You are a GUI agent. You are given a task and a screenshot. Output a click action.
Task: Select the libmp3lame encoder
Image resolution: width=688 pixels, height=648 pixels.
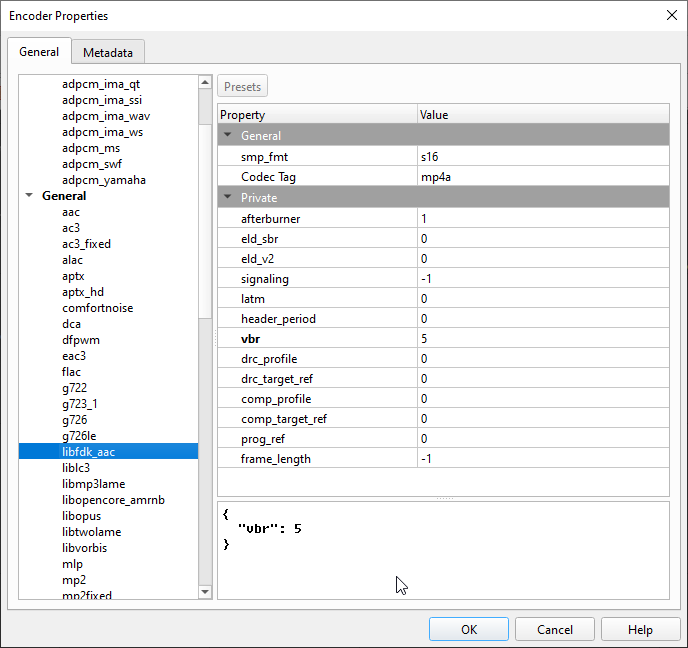click(x=93, y=484)
